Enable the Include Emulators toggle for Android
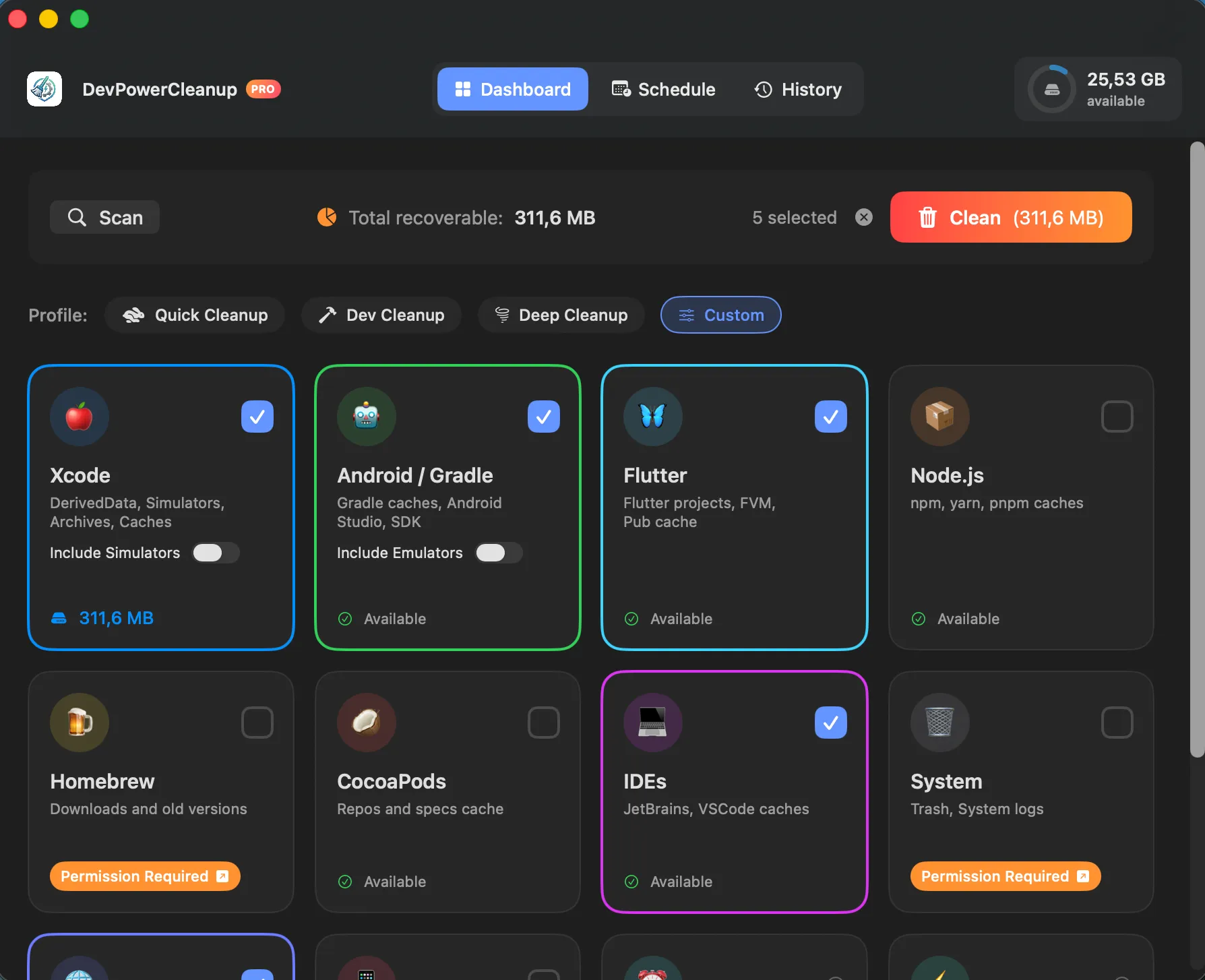 point(499,553)
